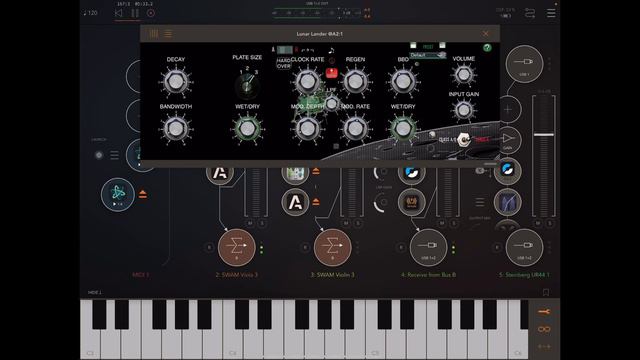The width and height of the screenshot is (640, 360).
Task: Toggle the HARD OVER switch
Action: pos(283,63)
